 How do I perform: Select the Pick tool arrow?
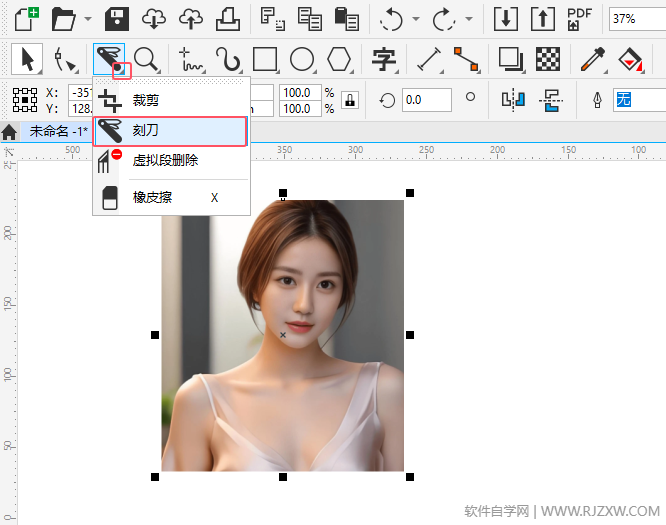(26, 59)
